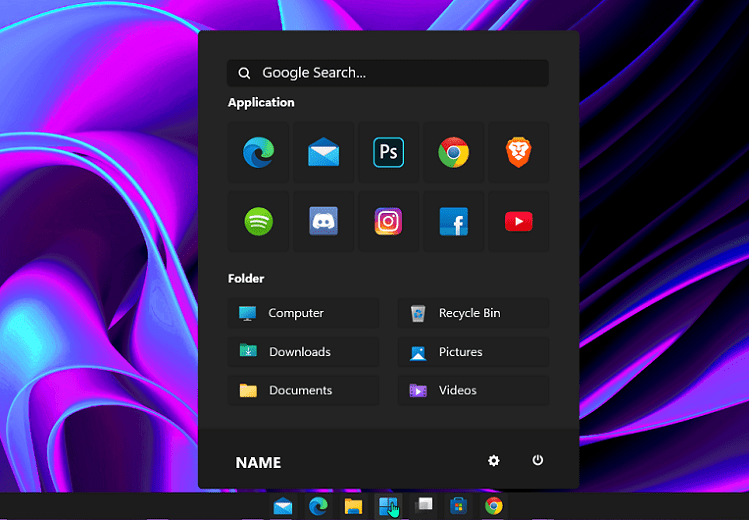
Task: Open Mail from the taskbar
Action: click(x=283, y=506)
